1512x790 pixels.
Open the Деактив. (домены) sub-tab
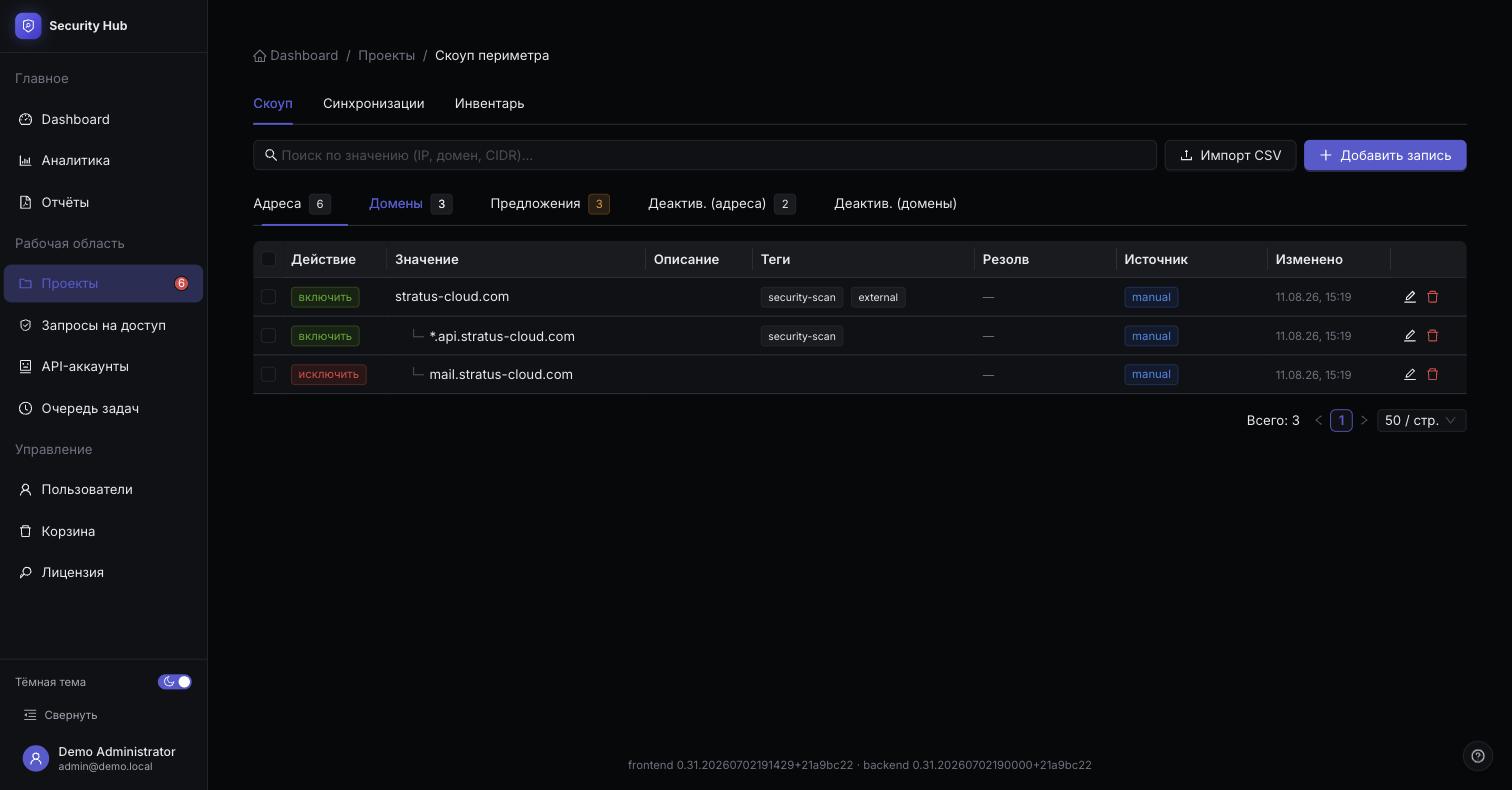pyautogui.click(x=895, y=204)
